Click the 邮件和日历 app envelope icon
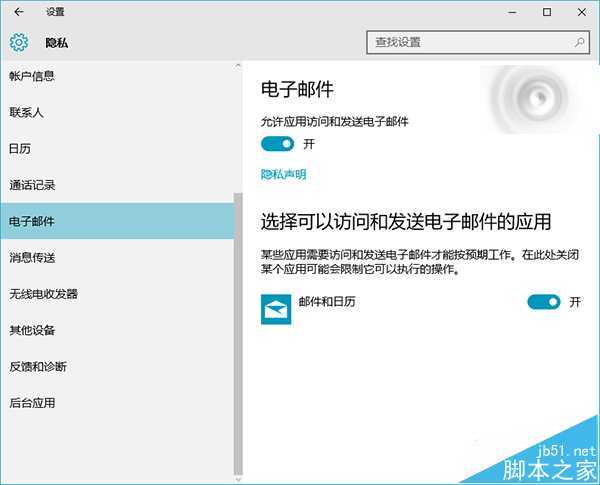The height and width of the screenshot is (485, 600). (276, 309)
